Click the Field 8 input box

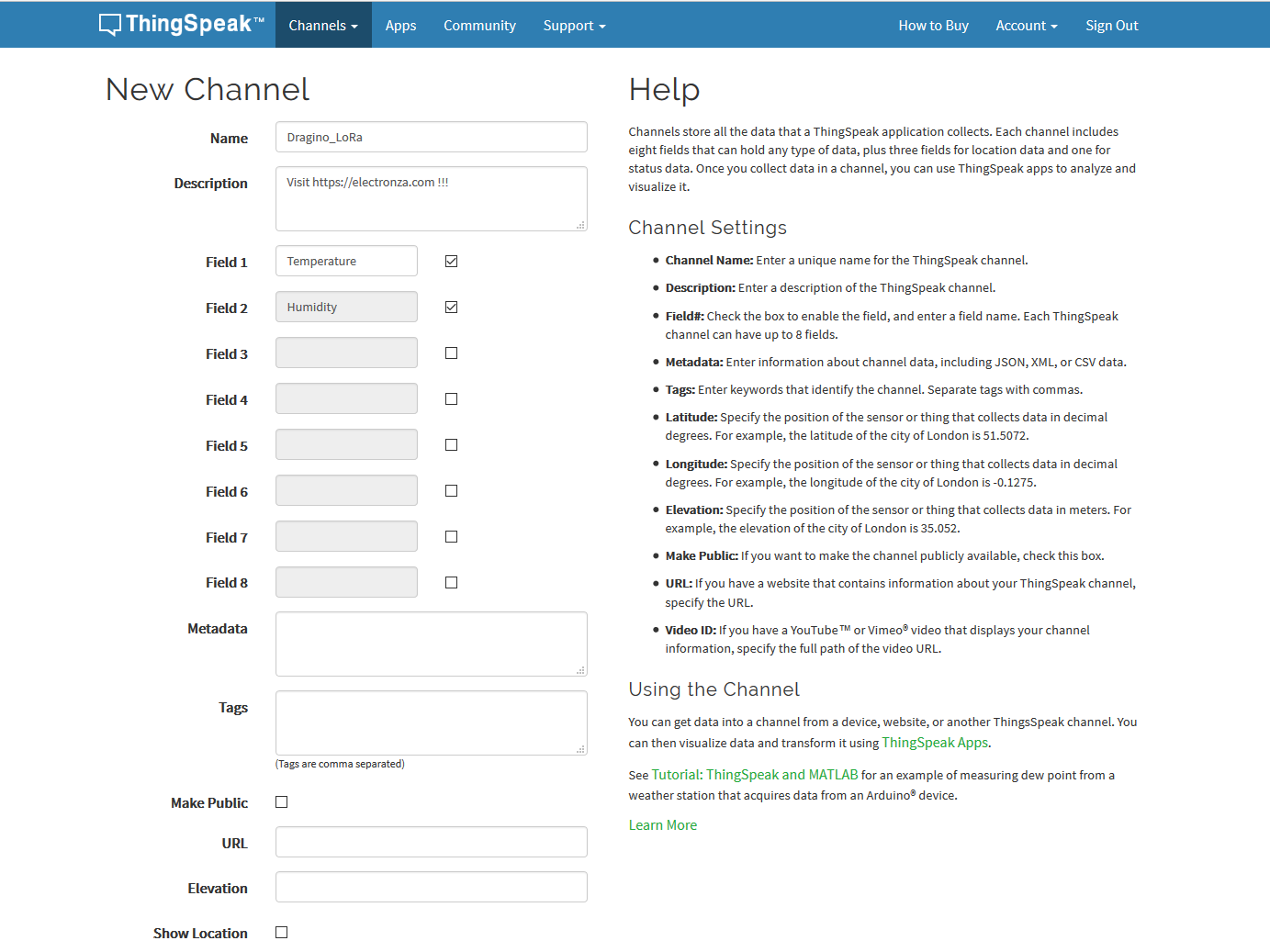[x=346, y=582]
